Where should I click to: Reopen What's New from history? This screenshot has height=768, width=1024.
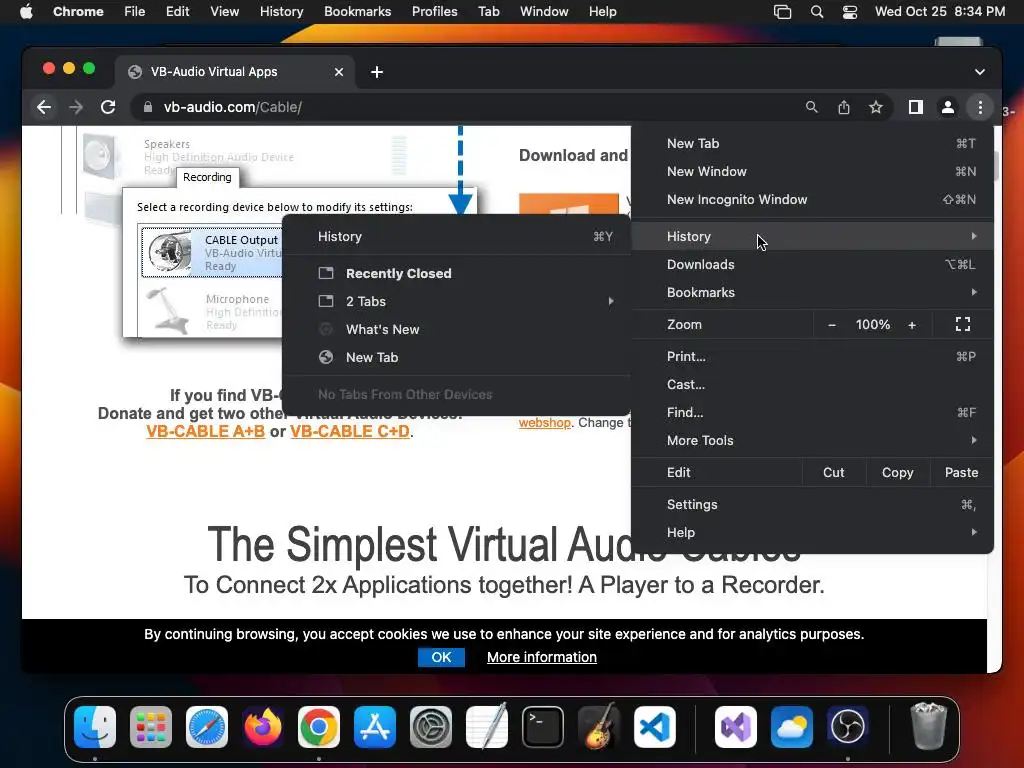[x=456, y=330]
